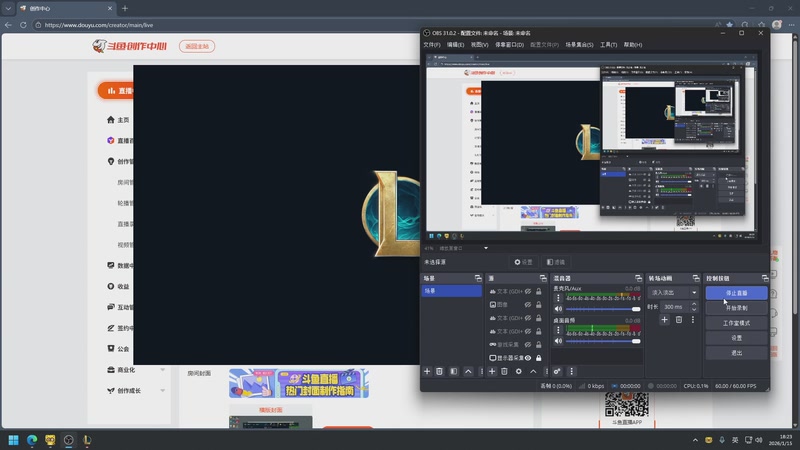Open source properties gear in sources toolbar
The width and height of the screenshot is (800, 450).
coord(518,371)
